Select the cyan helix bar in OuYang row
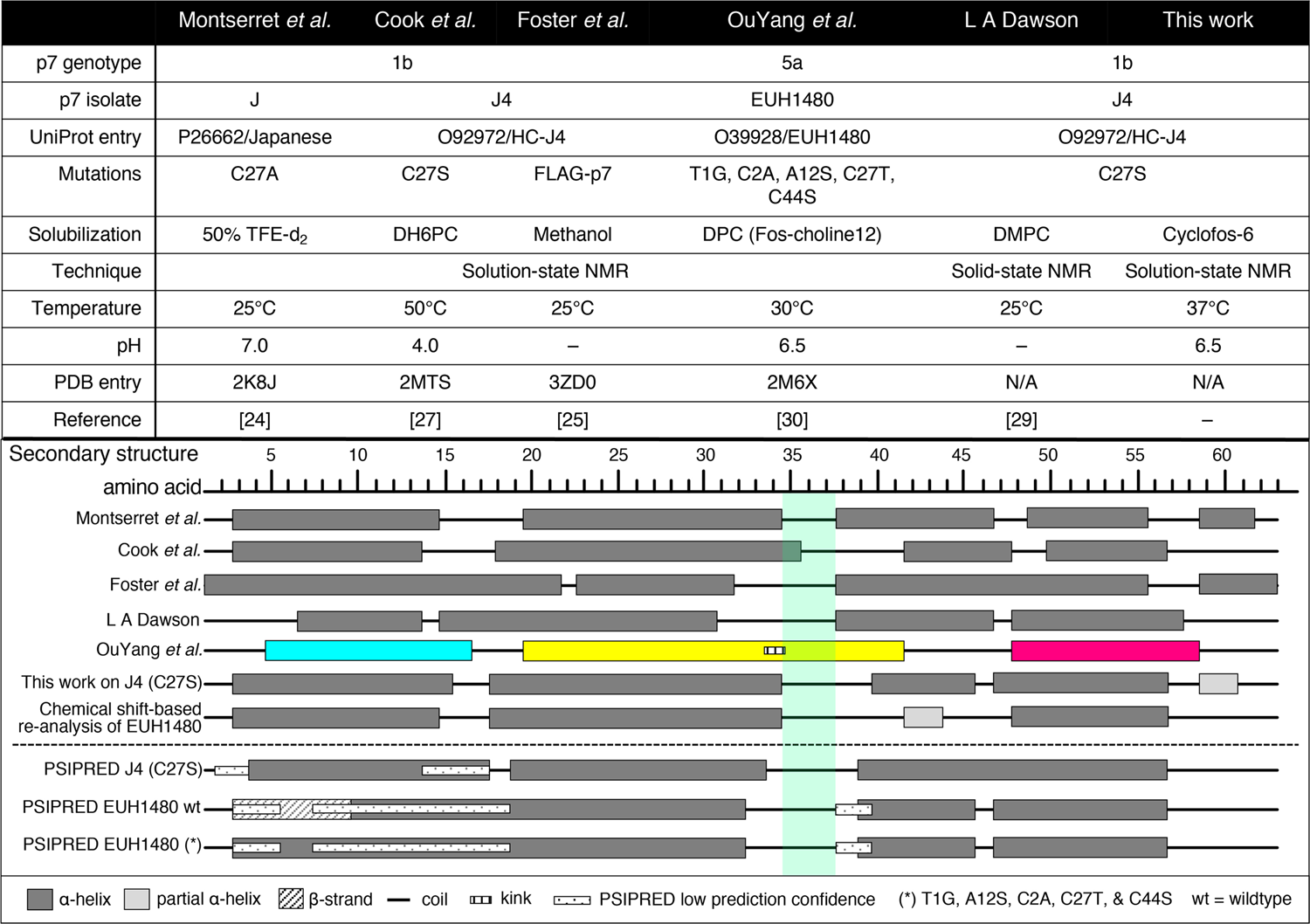Image resolution: width=1310 pixels, height=924 pixels. click(368, 651)
